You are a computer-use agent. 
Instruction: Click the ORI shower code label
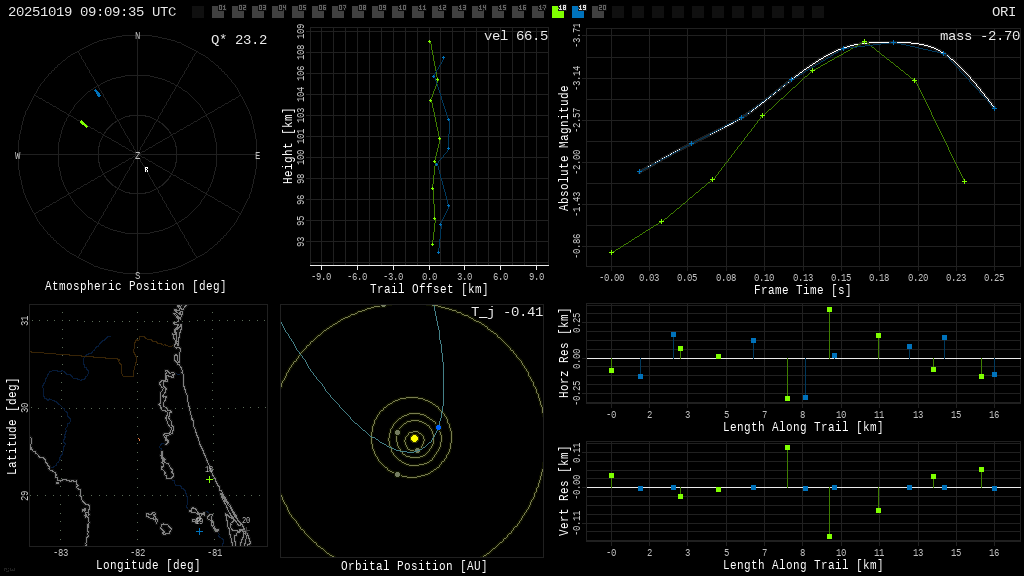click(1003, 12)
